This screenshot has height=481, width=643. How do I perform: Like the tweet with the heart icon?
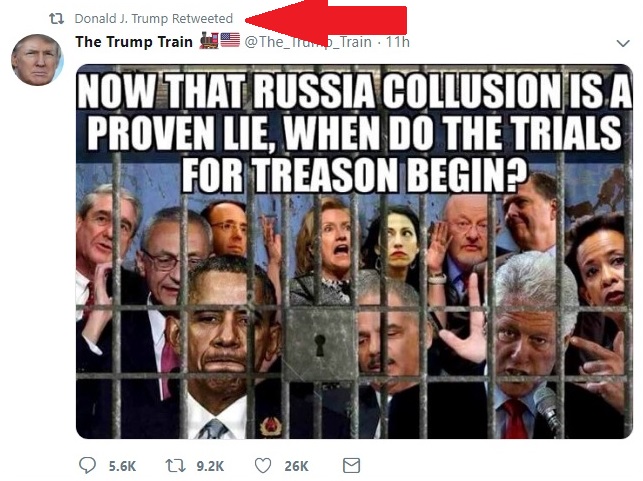[x=263, y=466]
